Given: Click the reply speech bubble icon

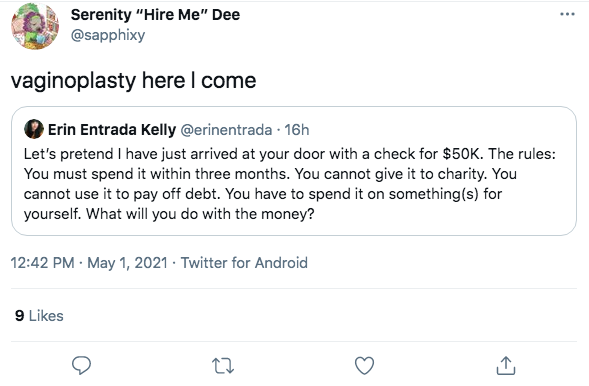Looking at the screenshot, I should 81,365.
